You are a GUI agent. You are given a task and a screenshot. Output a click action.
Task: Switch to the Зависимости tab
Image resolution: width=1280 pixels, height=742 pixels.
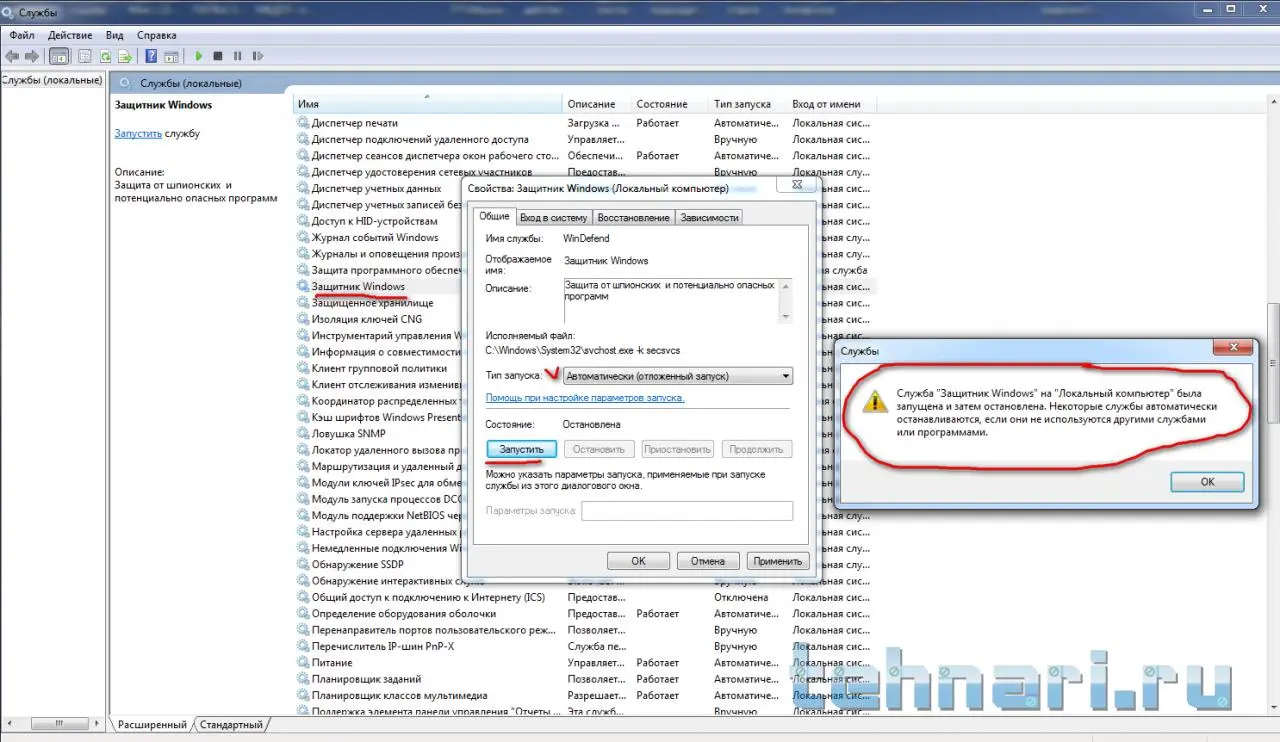[x=709, y=217]
